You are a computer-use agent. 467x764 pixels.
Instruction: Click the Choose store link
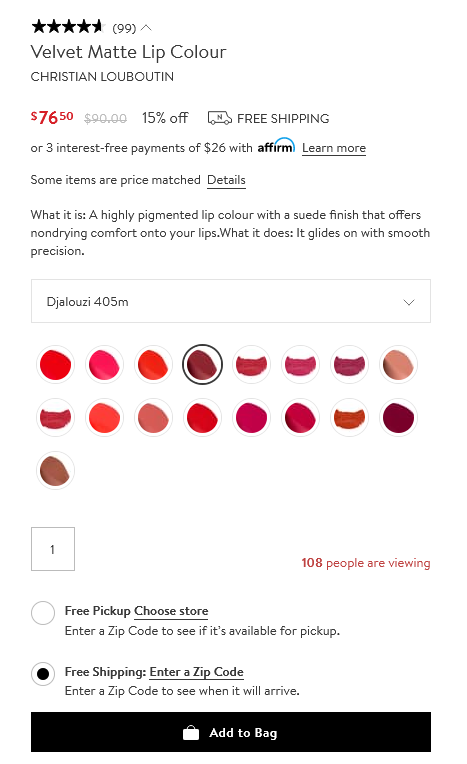(171, 611)
